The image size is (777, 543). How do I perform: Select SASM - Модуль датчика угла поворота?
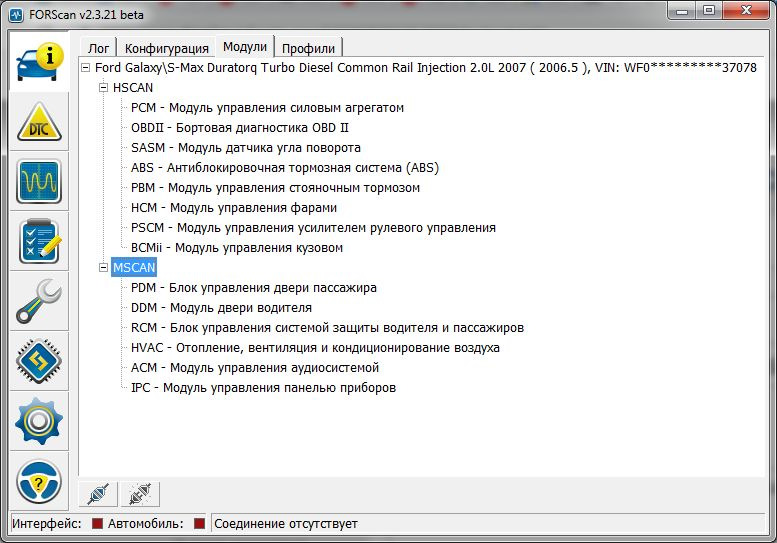click(246, 148)
